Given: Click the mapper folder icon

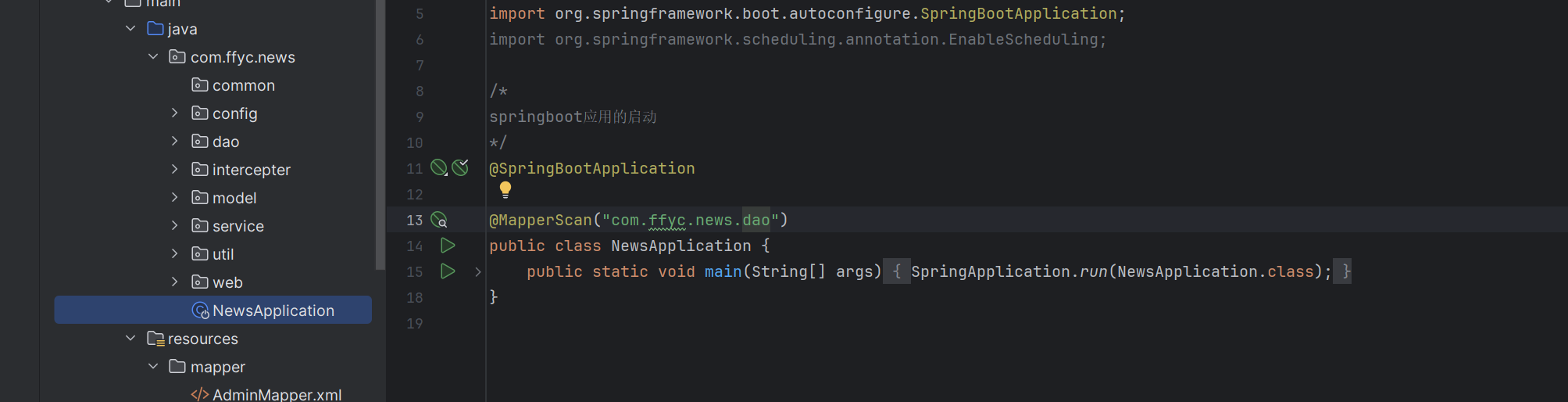Looking at the screenshot, I should point(177,367).
